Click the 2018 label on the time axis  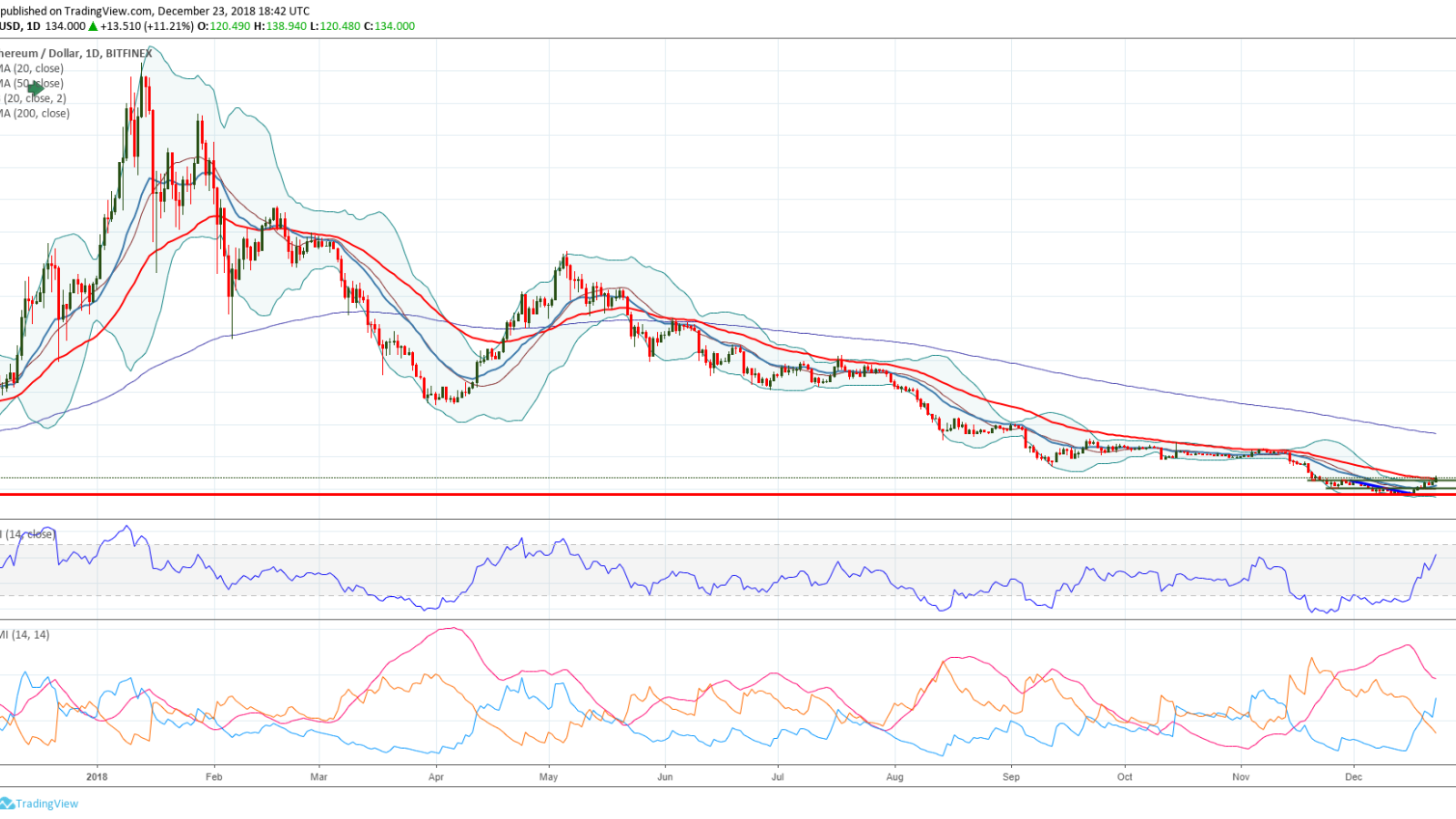click(96, 777)
